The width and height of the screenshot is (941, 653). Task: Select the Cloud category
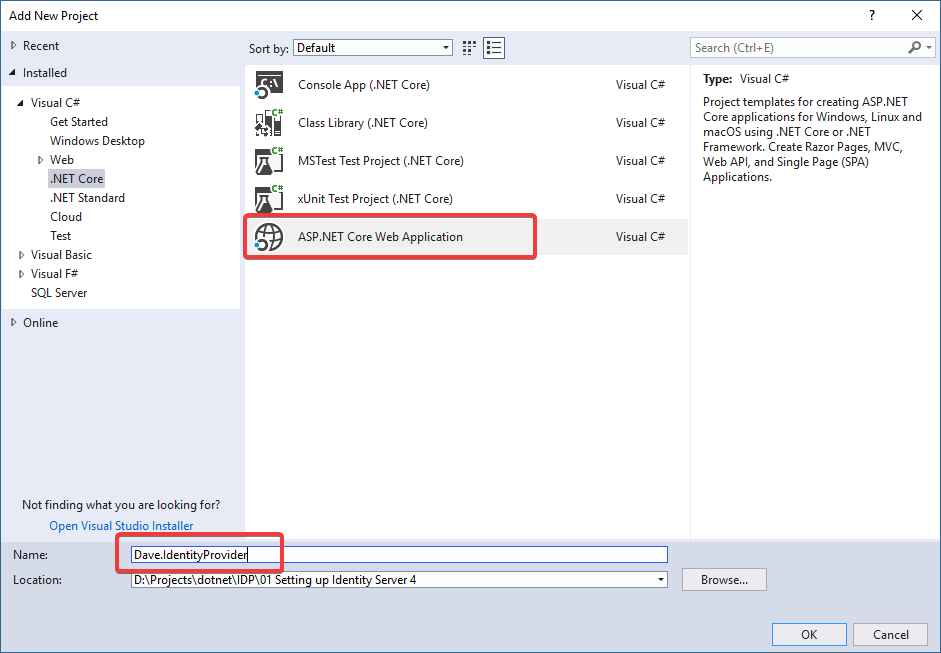pyautogui.click(x=66, y=217)
